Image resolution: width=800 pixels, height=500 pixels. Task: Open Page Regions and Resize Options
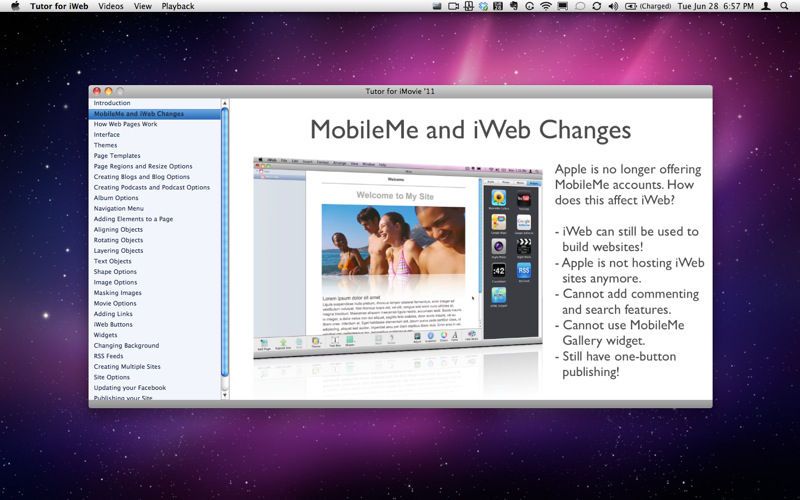click(x=155, y=166)
